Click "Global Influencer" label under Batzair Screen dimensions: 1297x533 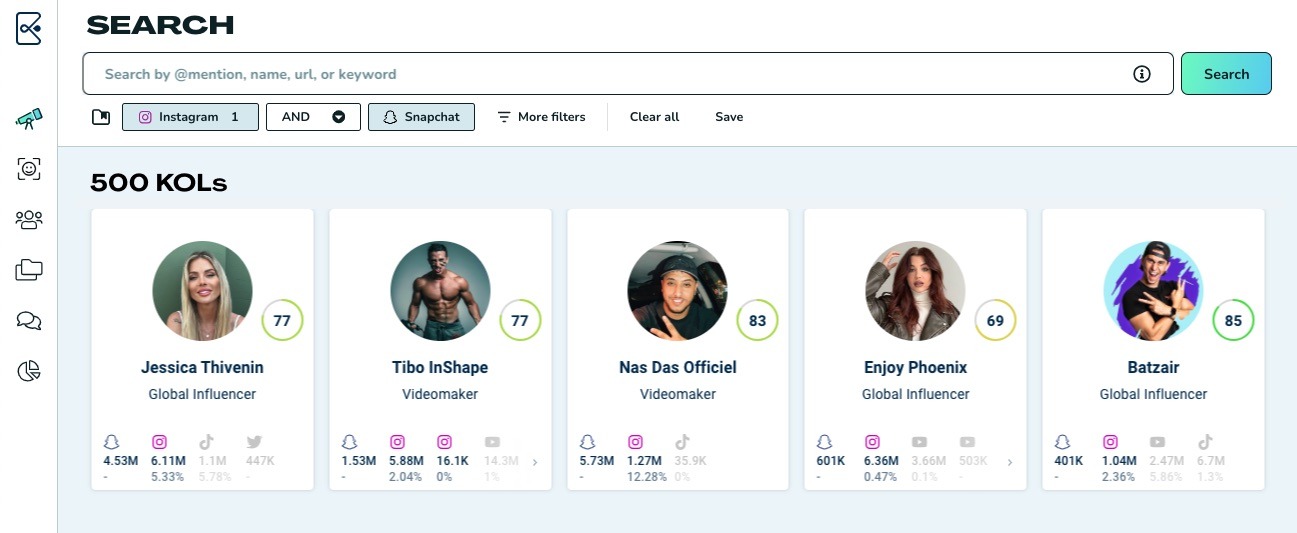pyautogui.click(x=1153, y=394)
